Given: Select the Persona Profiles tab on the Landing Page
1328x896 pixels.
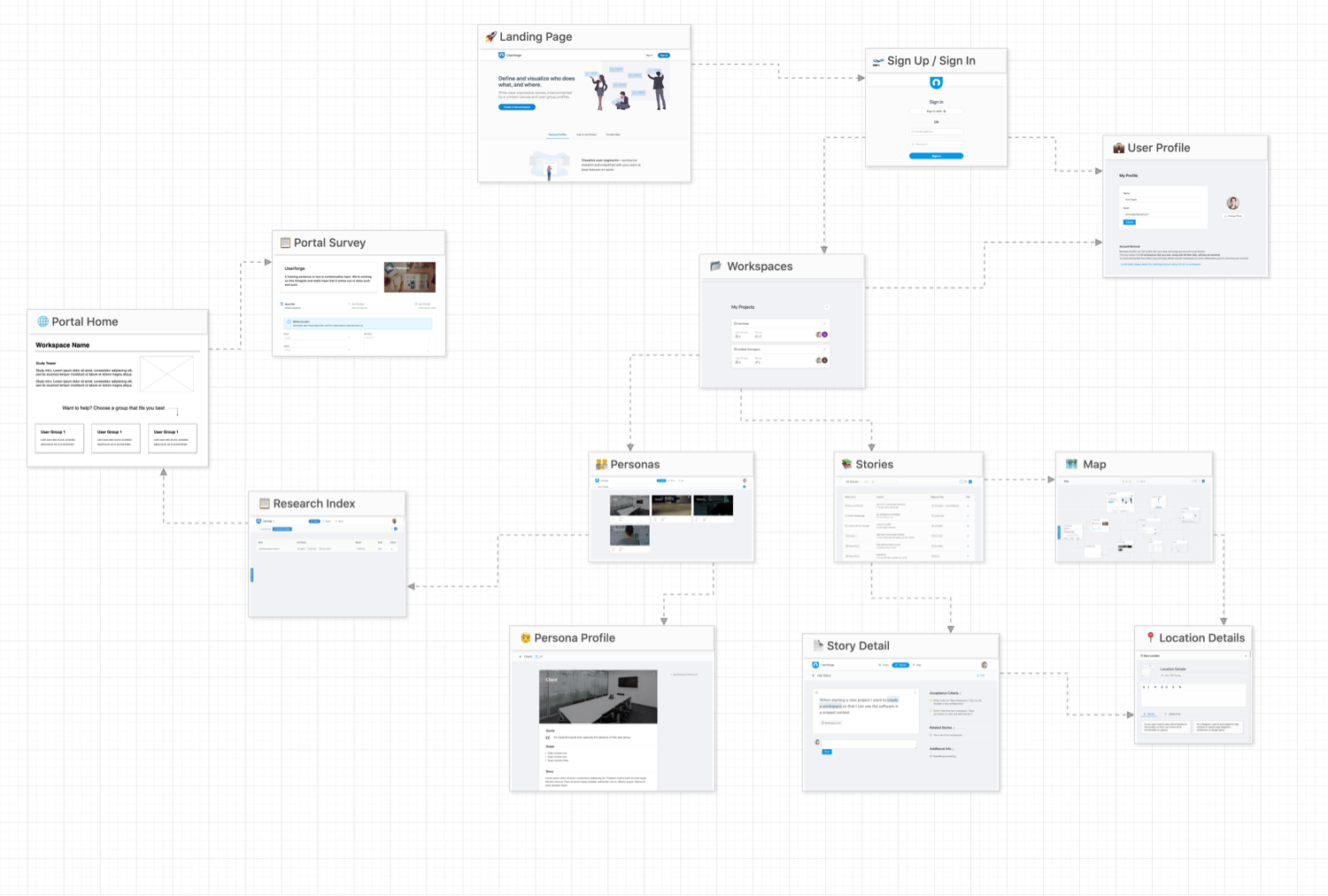Looking at the screenshot, I should click(558, 135).
